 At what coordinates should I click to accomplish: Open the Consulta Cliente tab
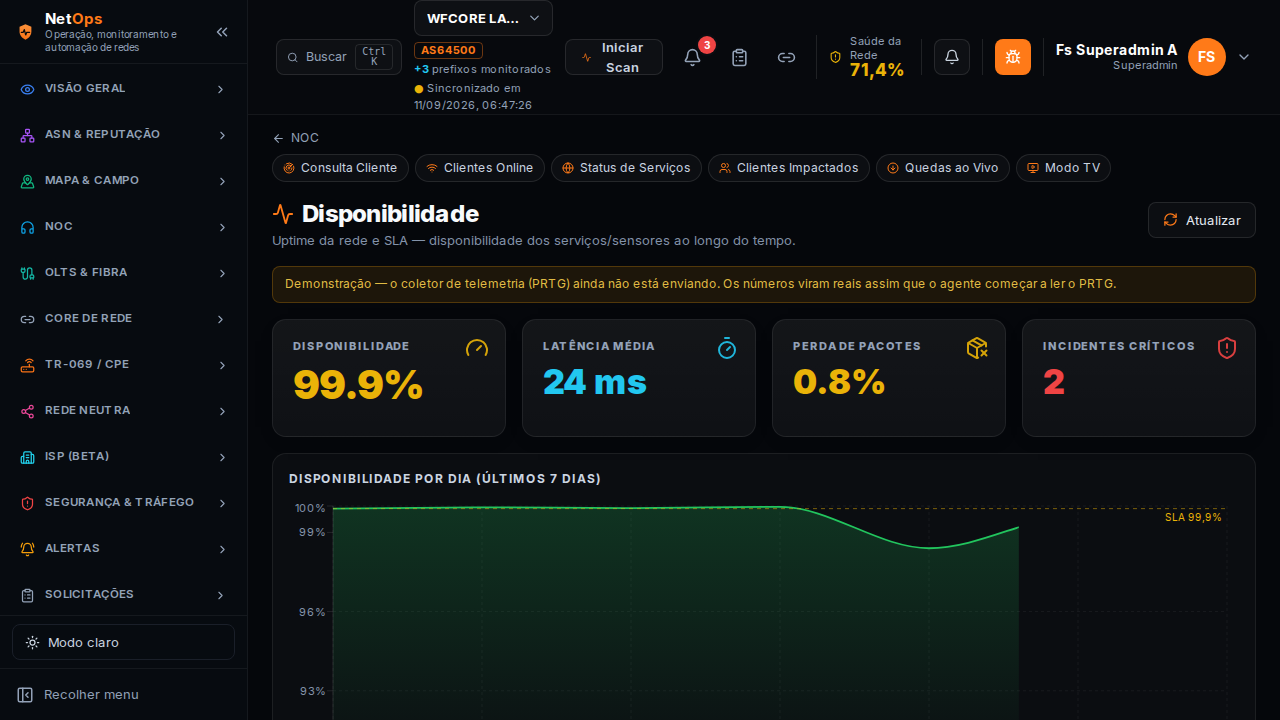[341, 168]
